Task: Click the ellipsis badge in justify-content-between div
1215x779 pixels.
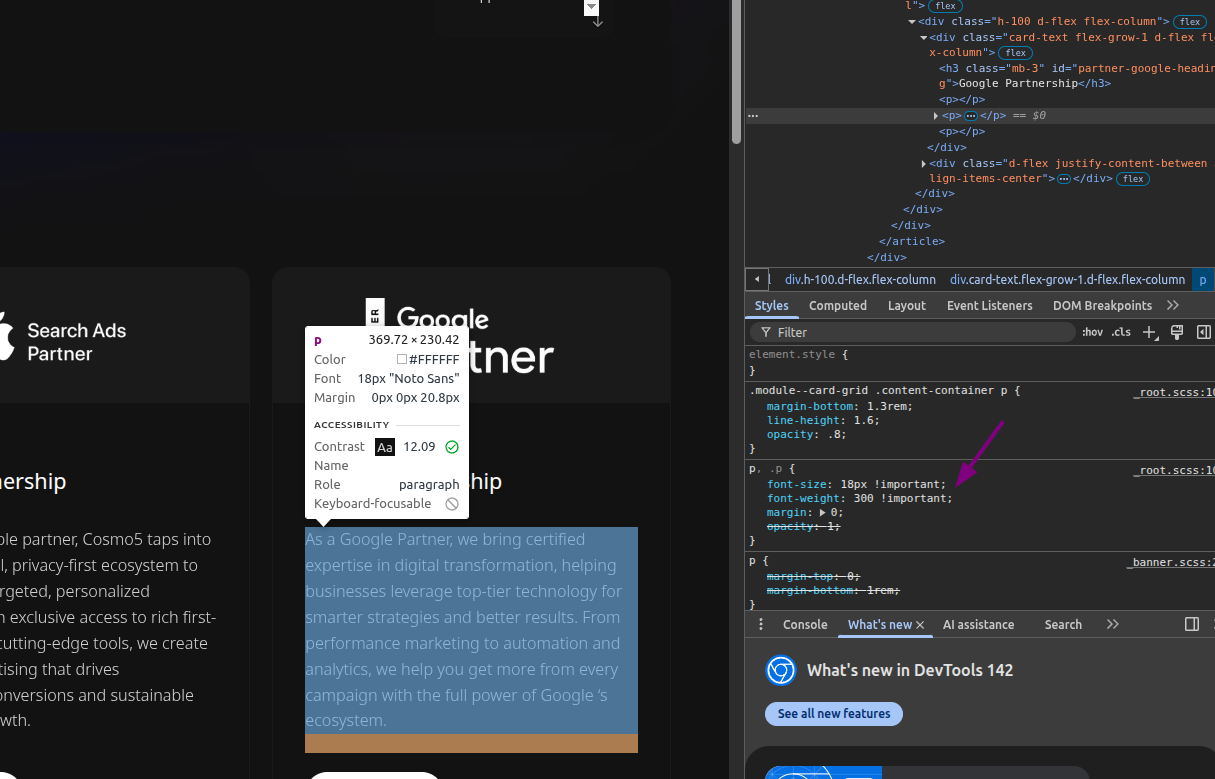Action: tap(1064, 179)
